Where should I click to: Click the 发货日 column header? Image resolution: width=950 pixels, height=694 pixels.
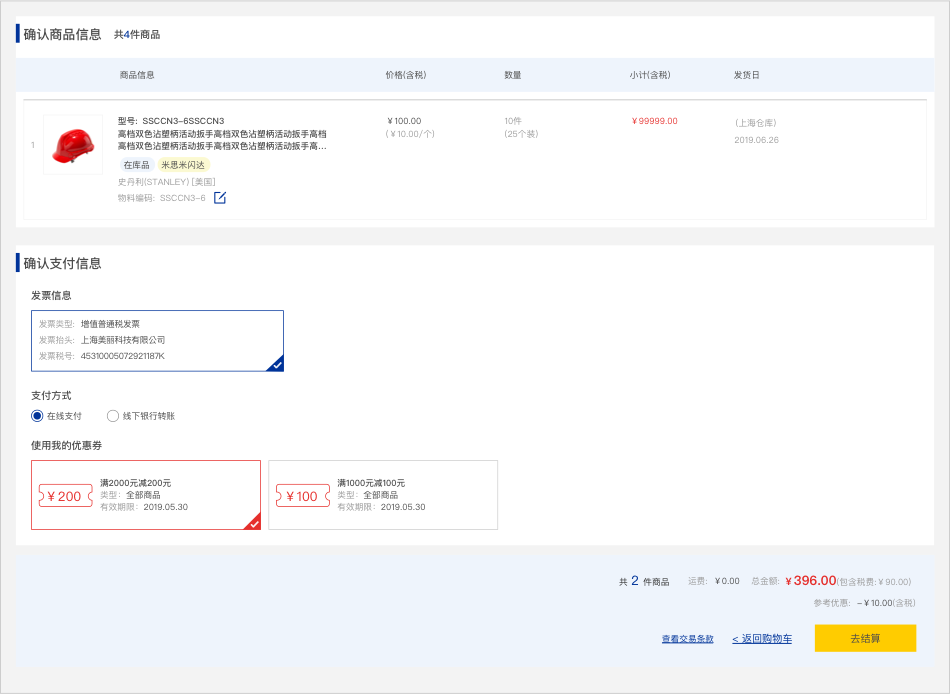coord(746,75)
